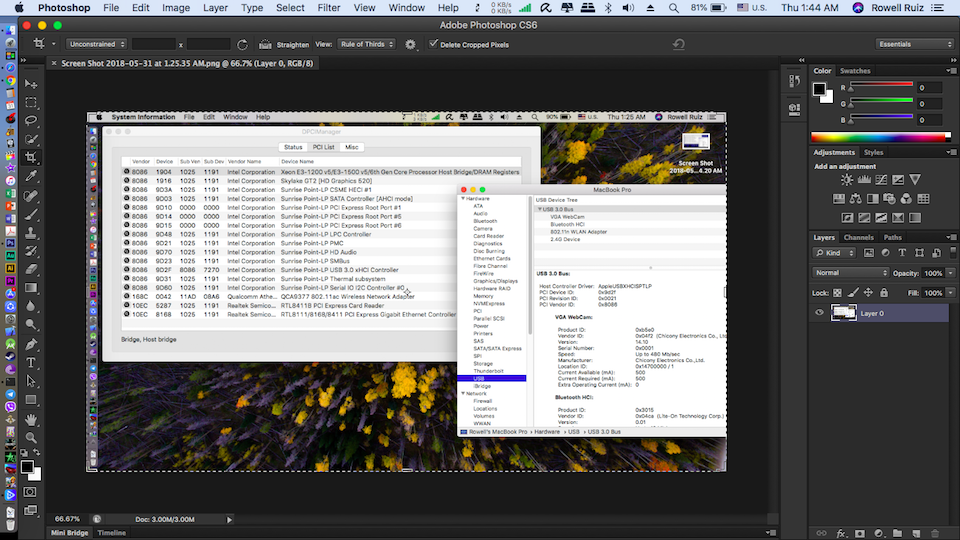Select the Pen tool
Screen dimensions: 960x540
31,344
